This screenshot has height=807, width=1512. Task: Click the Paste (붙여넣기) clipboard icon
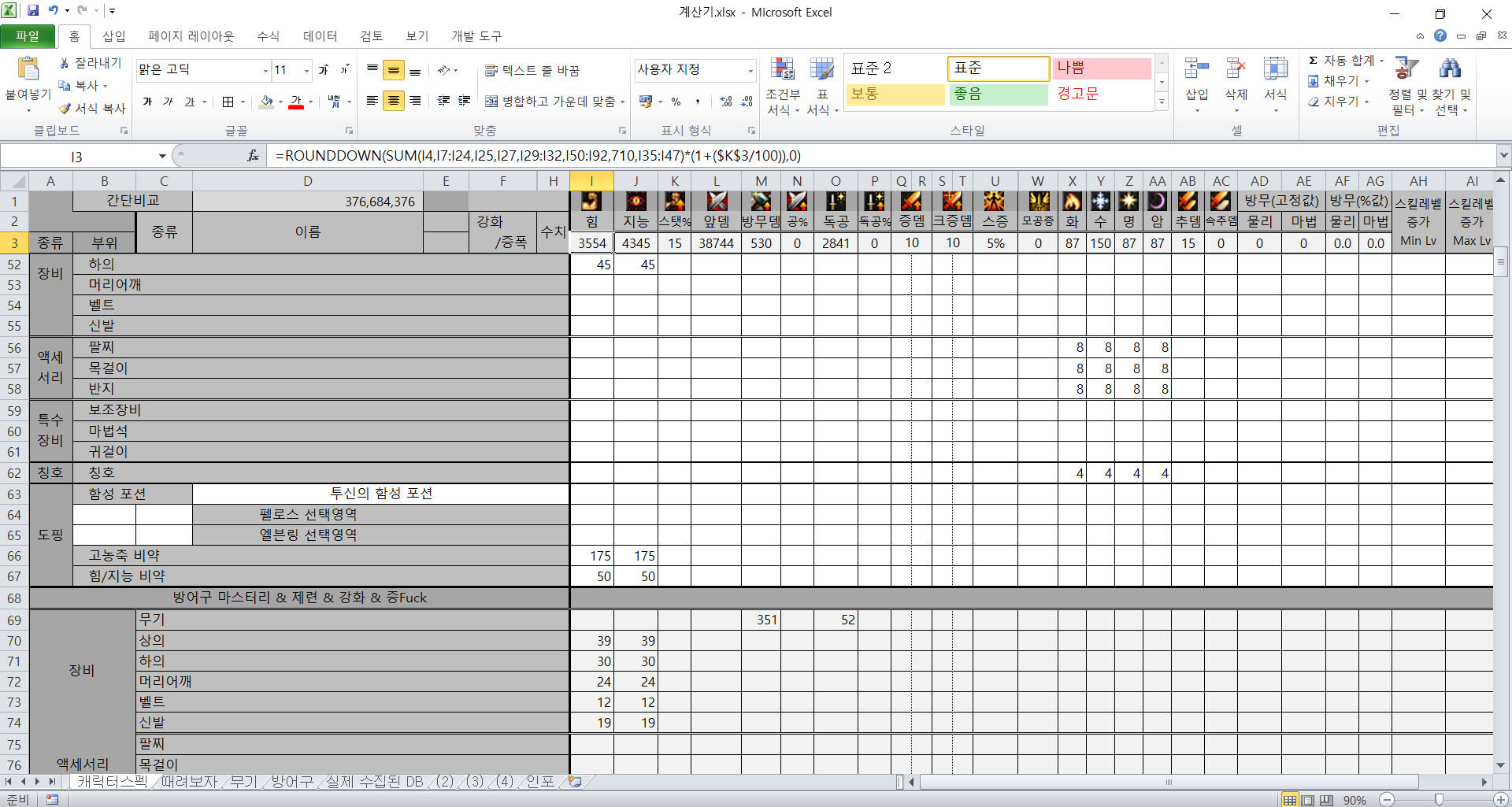coord(28,70)
